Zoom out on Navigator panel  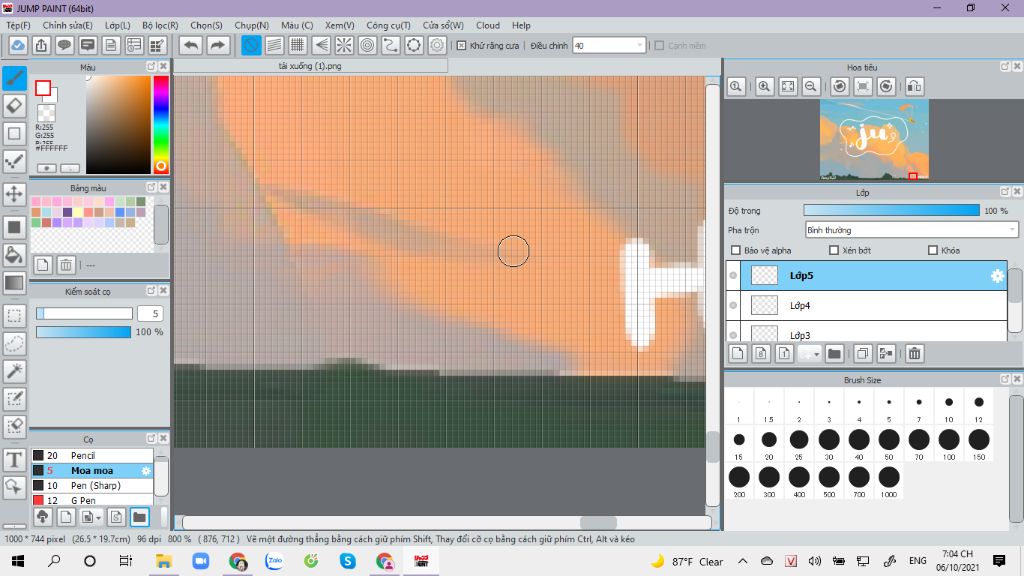pyautogui.click(x=810, y=86)
